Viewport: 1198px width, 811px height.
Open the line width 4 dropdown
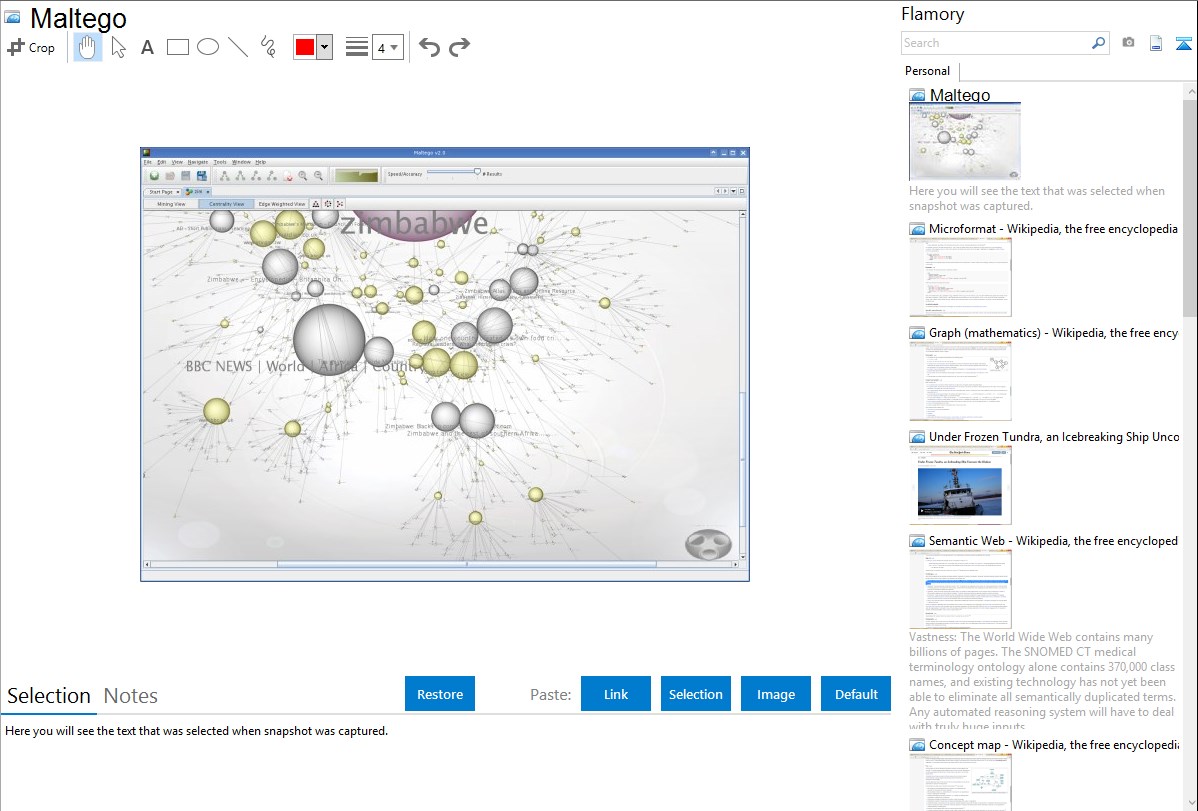[x=388, y=47]
